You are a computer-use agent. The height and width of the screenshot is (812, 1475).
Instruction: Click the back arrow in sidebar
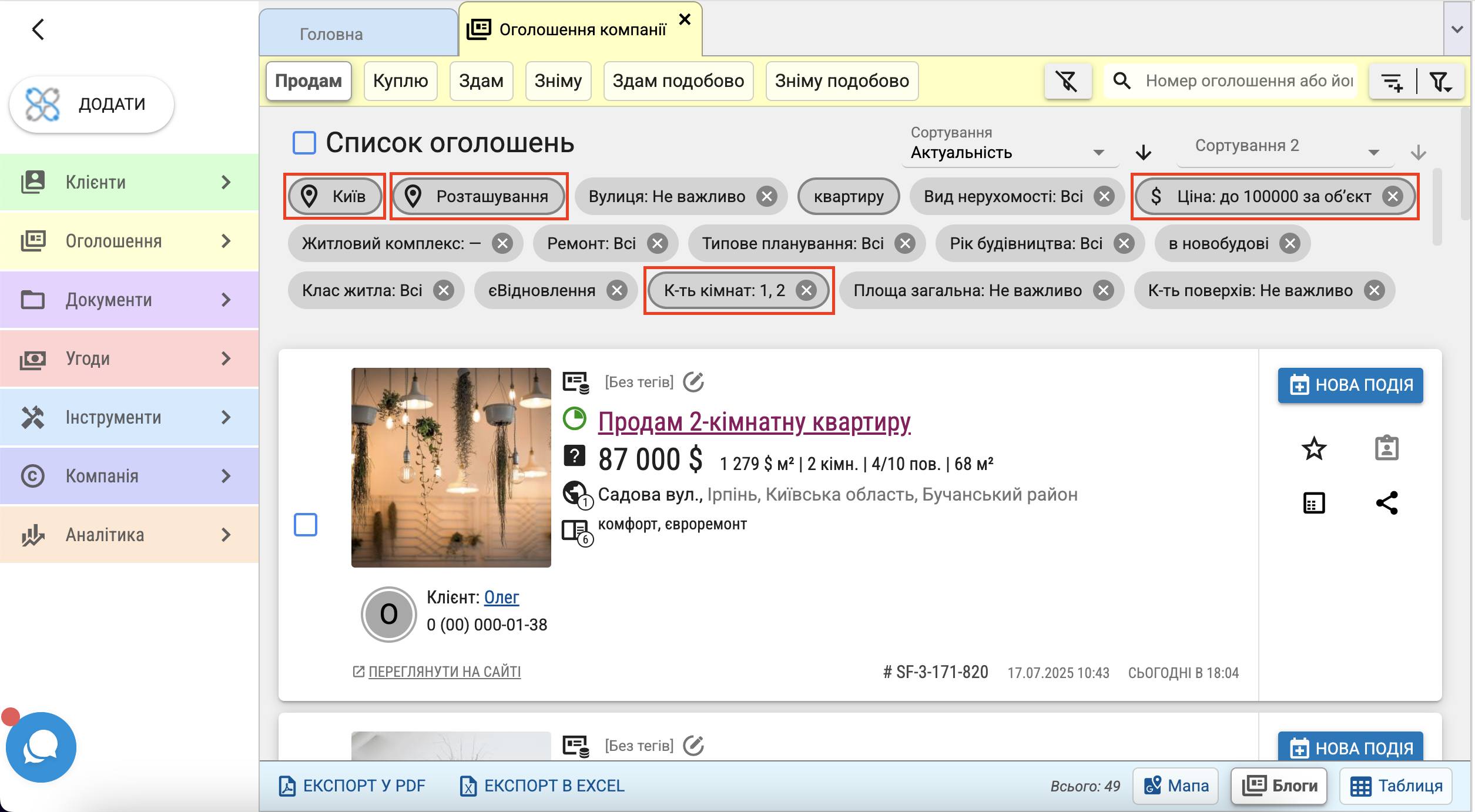(x=39, y=29)
